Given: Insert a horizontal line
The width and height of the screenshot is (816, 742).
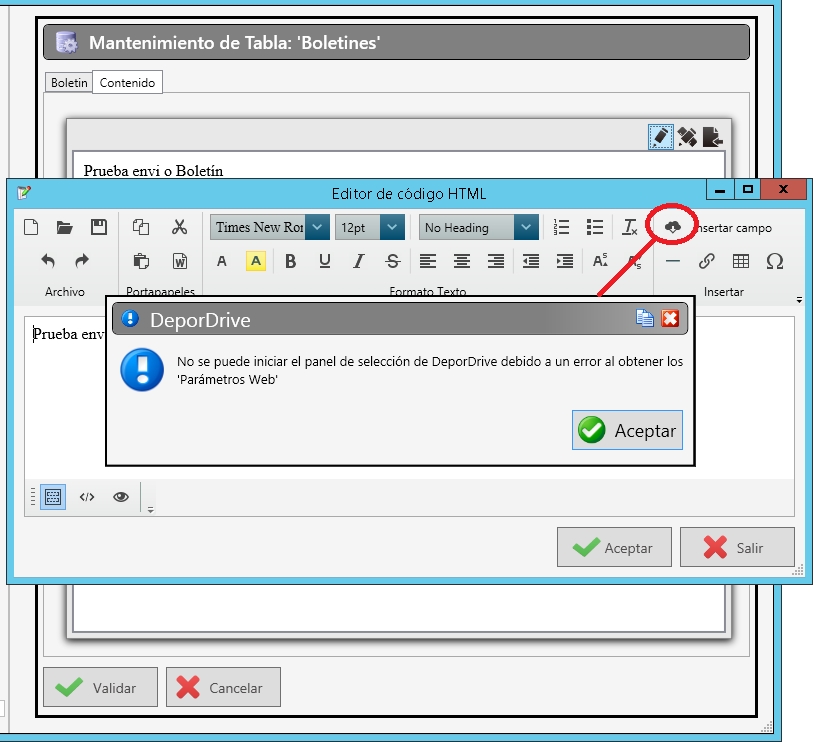Looking at the screenshot, I should [x=672, y=261].
